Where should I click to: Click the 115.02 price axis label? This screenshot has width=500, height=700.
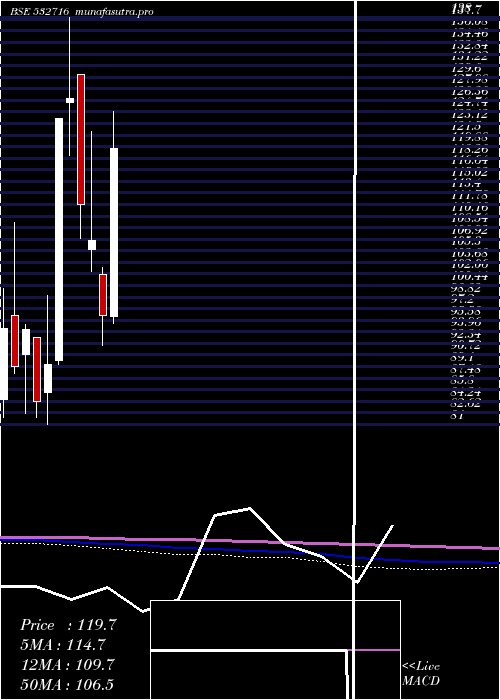[x=469, y=172]
